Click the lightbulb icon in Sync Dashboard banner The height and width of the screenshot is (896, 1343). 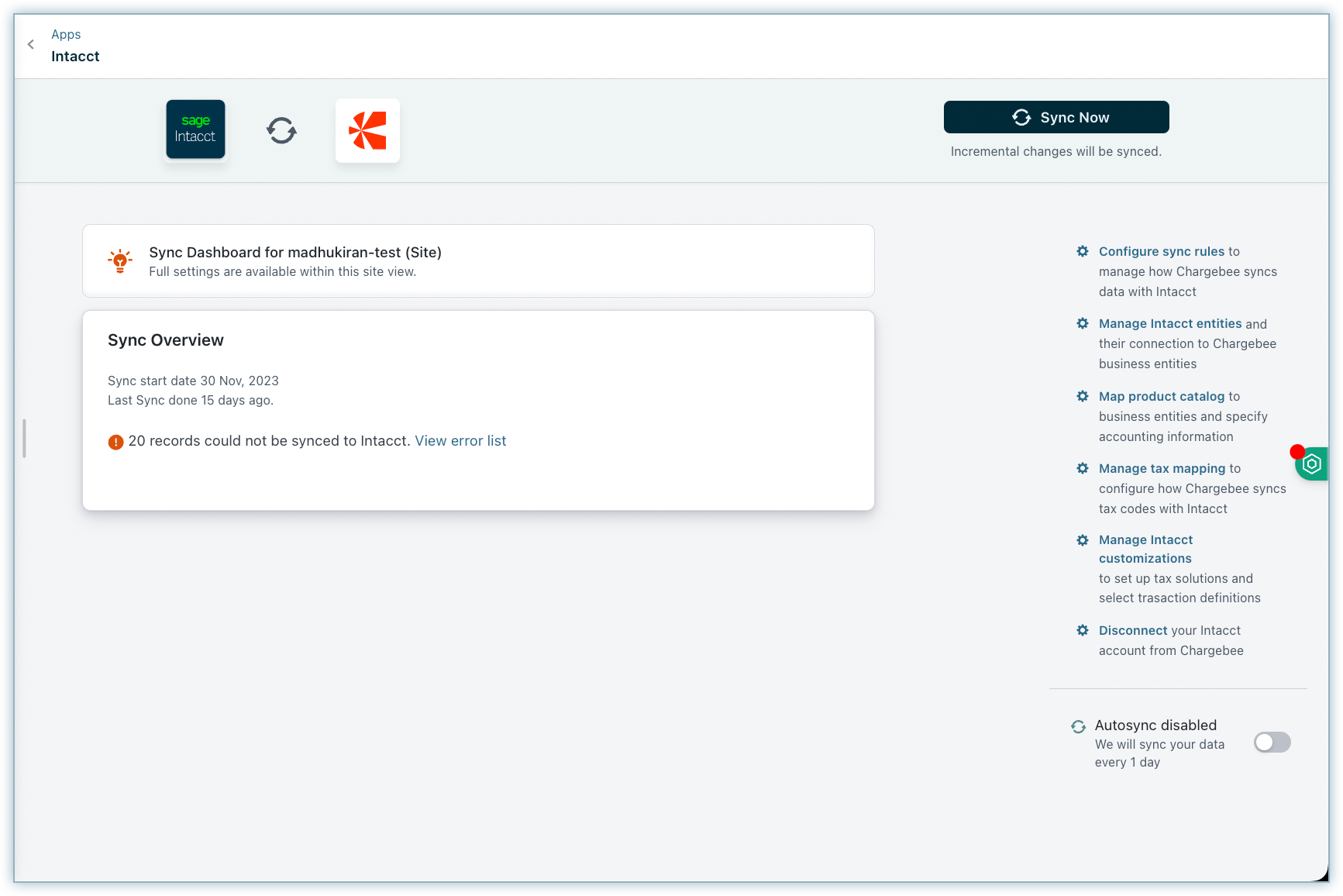(120, 261)
